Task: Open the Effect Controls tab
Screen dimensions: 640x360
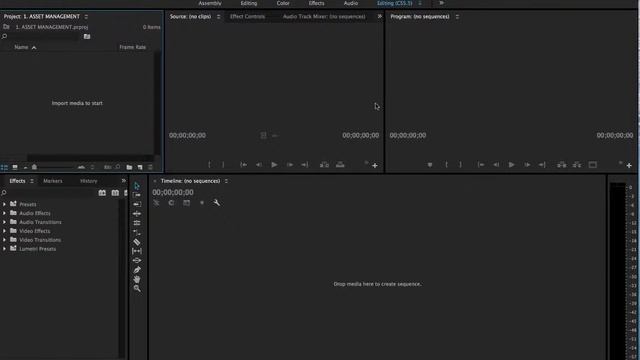Action: (247, 17)
